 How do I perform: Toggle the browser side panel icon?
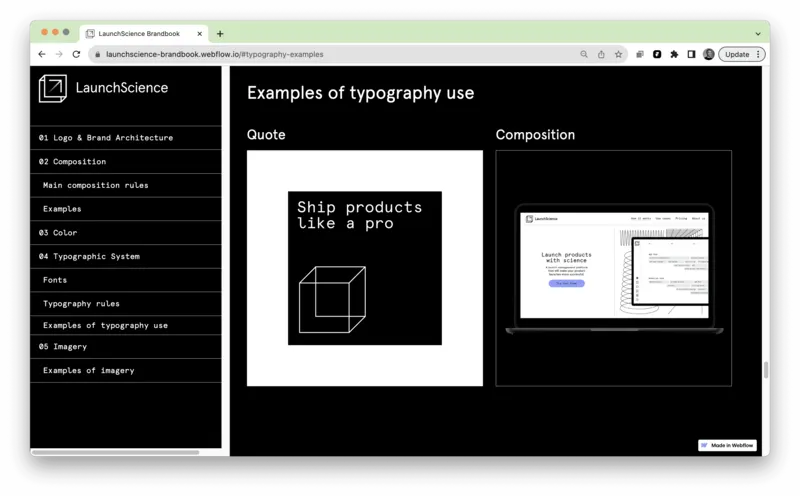click(x=691, y=54)
